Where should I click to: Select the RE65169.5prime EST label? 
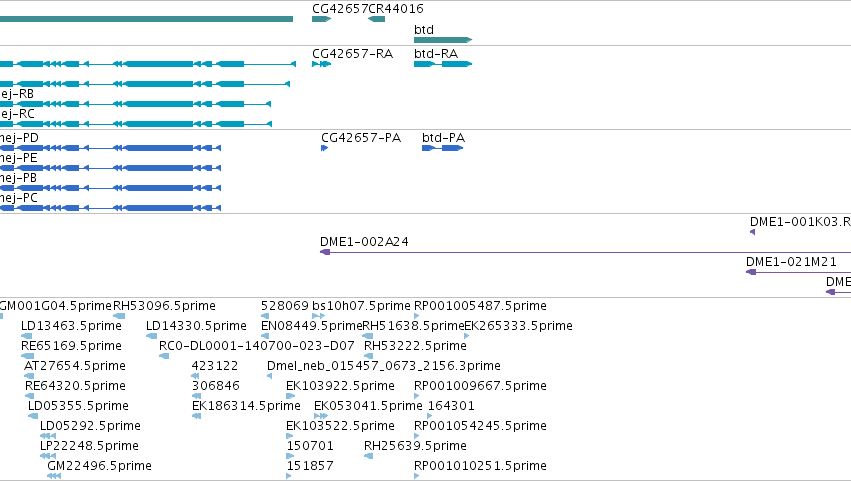[x=71, y=346]
